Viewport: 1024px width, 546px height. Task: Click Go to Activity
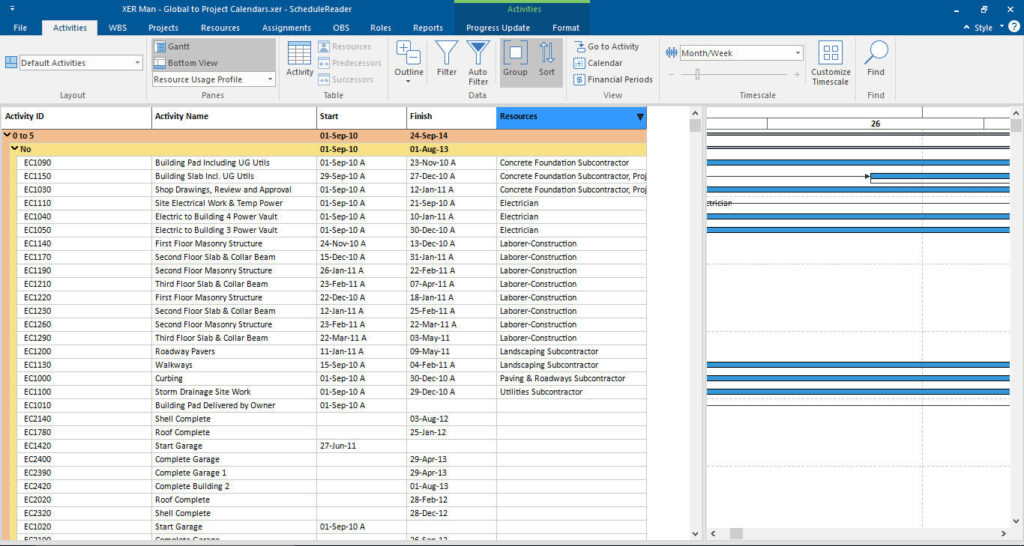607,46
